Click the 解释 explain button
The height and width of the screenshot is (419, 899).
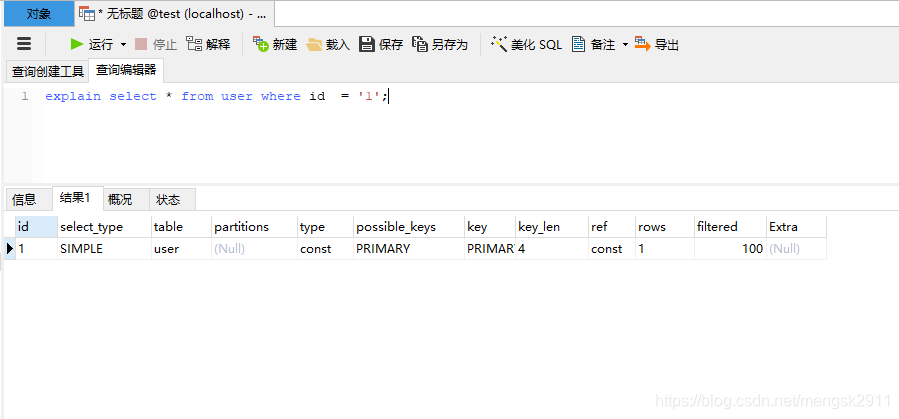point(209,44)
